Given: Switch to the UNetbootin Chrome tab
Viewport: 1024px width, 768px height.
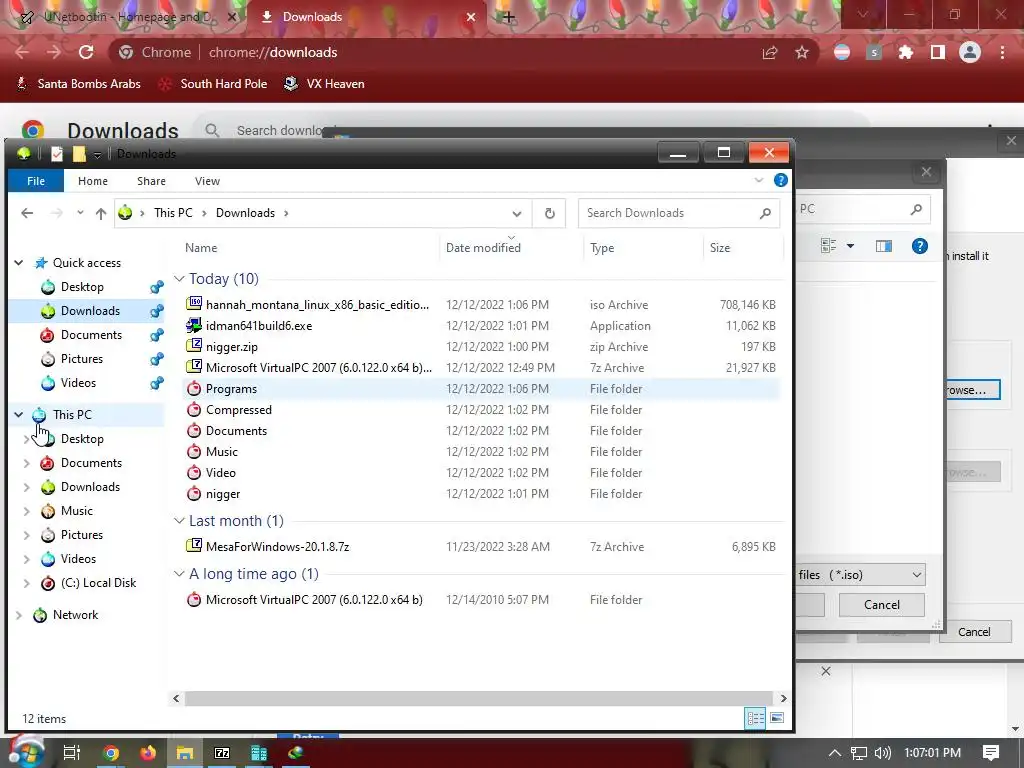Looking at the screenshot, I should click(127, 17).
